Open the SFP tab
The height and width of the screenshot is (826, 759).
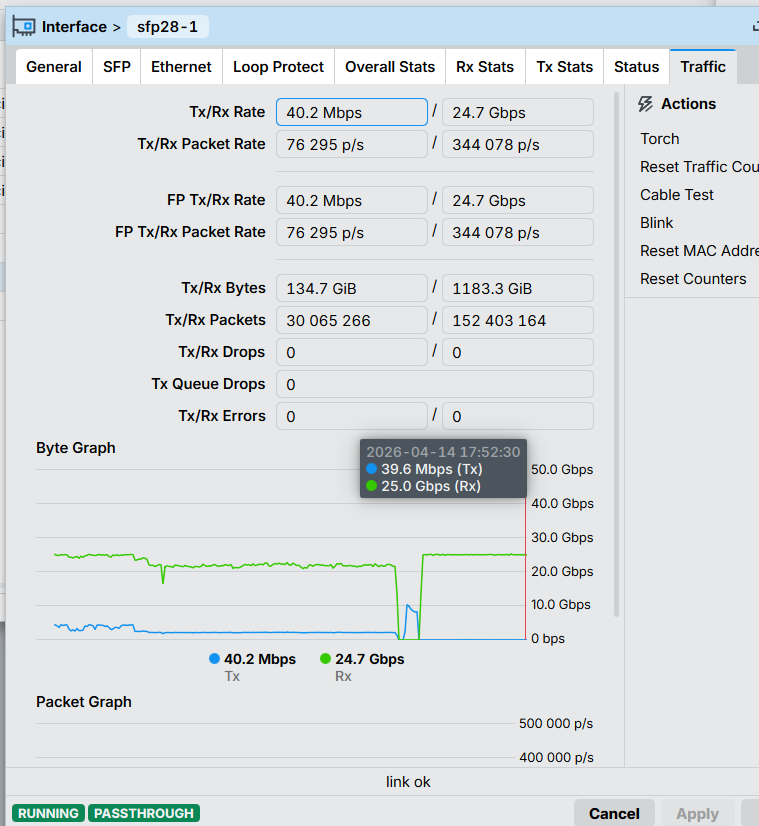point(116,67)
